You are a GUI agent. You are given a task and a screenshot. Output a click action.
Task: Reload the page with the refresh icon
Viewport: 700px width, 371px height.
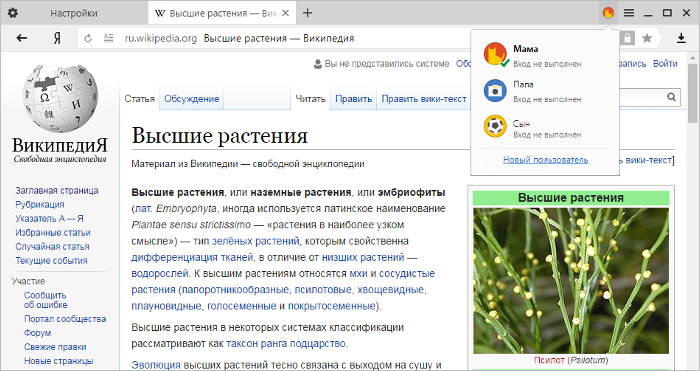[x=88, y=38]
